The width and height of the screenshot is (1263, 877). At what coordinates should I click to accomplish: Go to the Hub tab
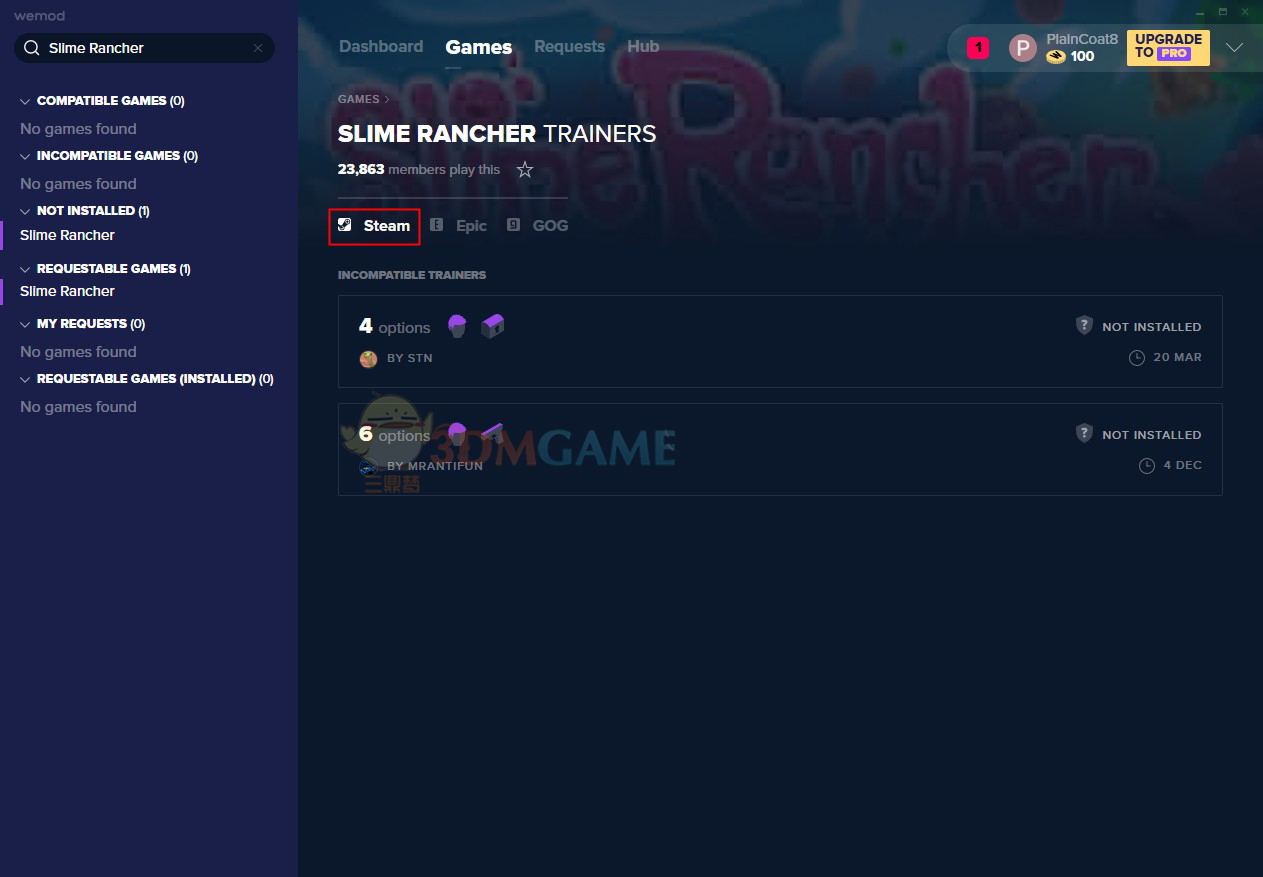643,47
